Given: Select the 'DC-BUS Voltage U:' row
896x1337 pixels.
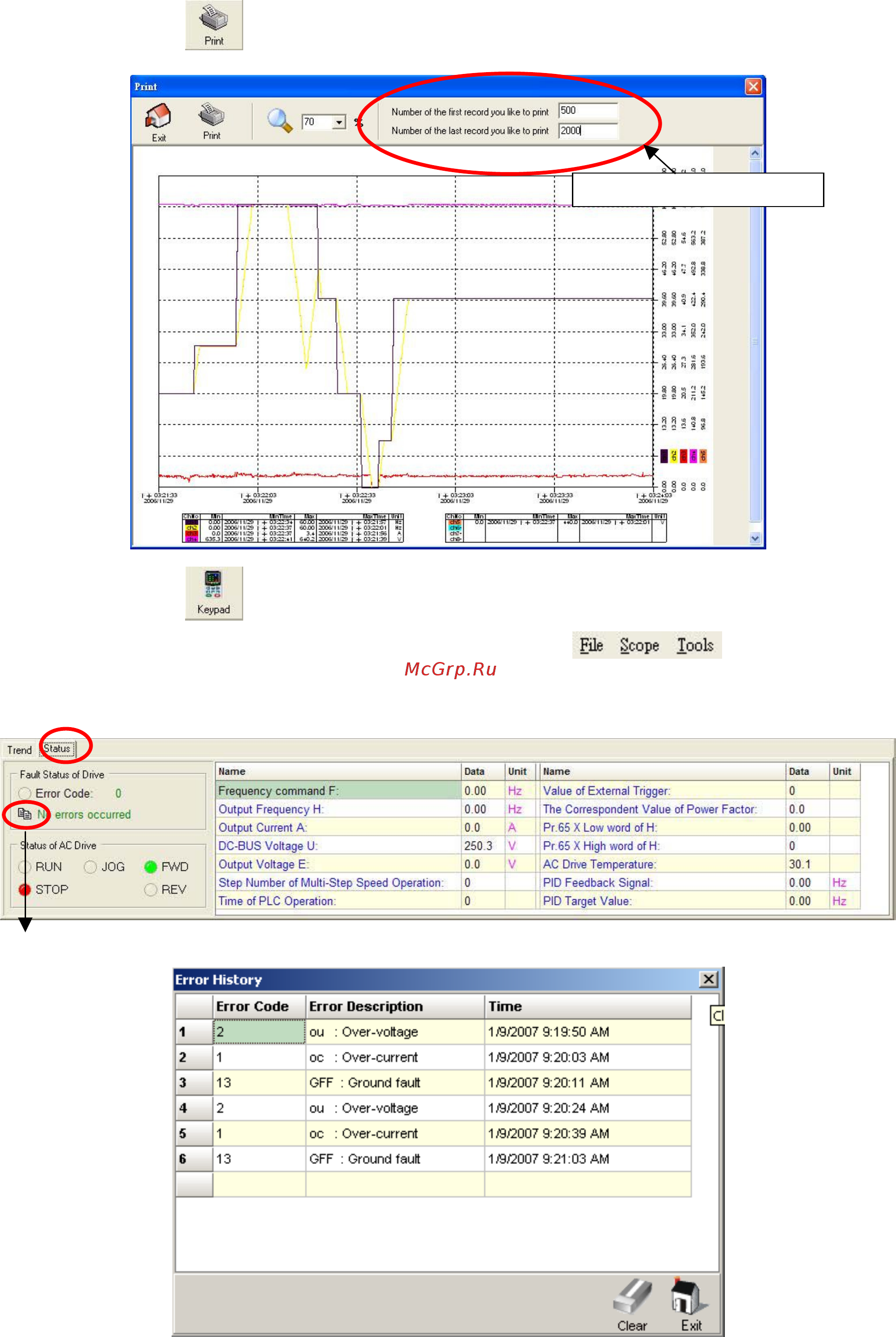Looking at the screenshot, I should click(376, 845).
